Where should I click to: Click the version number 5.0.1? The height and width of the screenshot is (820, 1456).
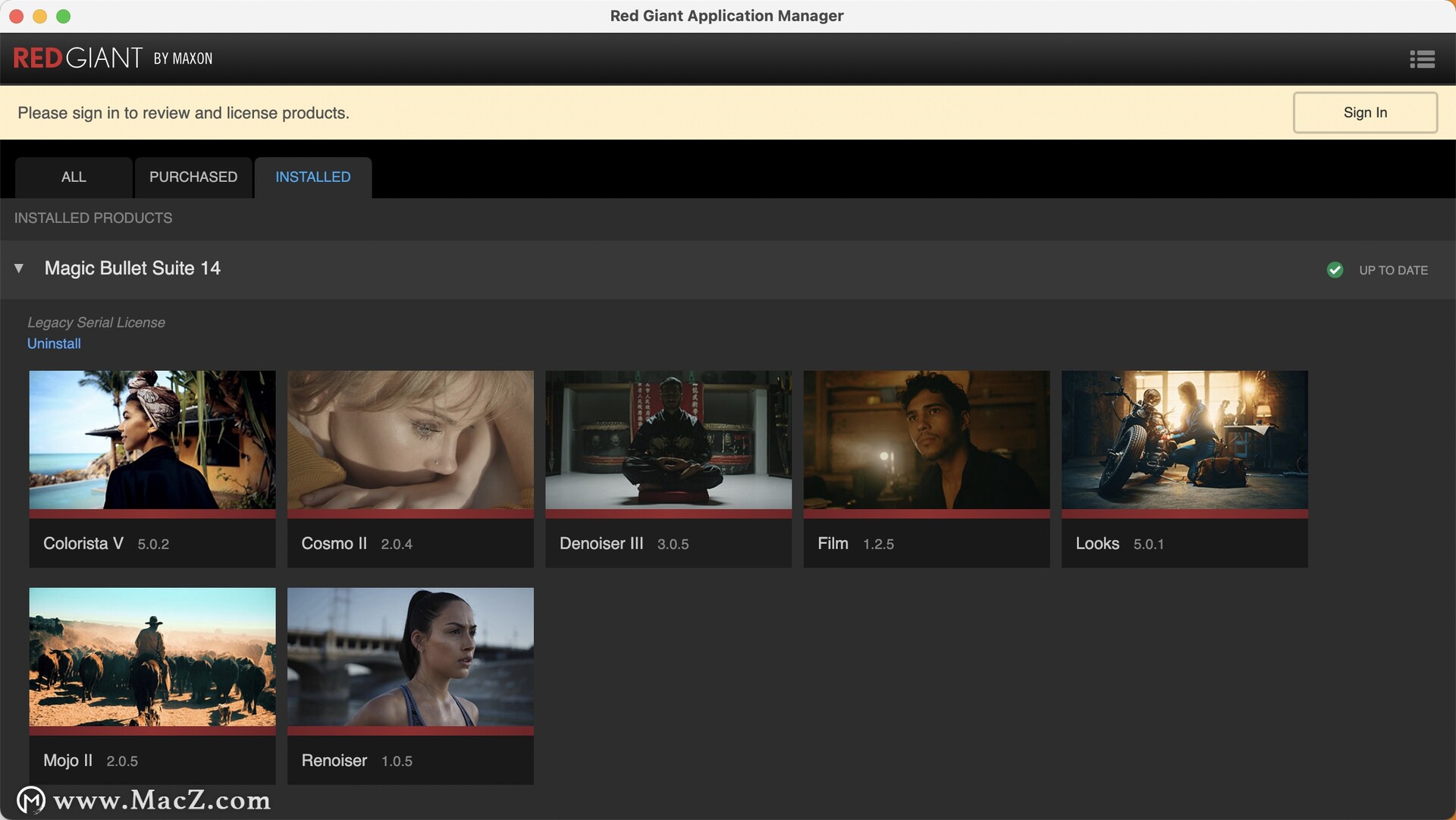[1148, 545]
